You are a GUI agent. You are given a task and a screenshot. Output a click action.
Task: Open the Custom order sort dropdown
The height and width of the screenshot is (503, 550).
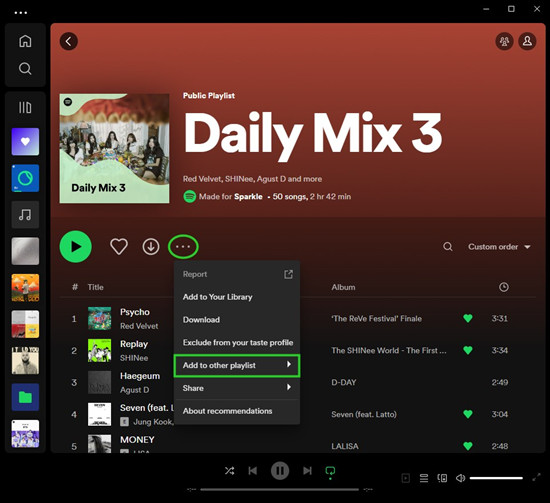[499, 247]
